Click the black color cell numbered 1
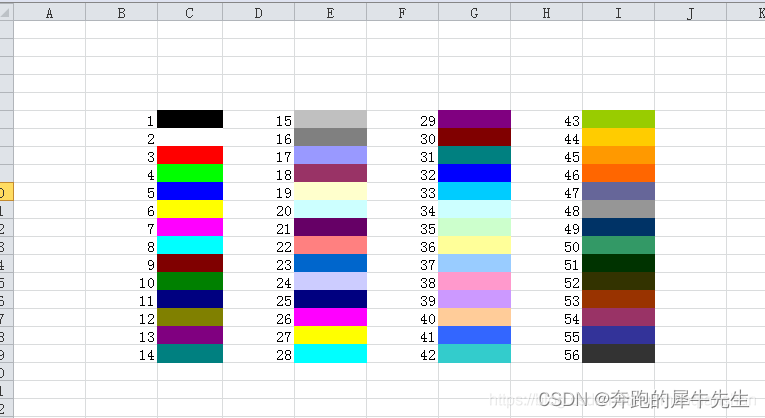765x418 pixels. pos(190,119)
